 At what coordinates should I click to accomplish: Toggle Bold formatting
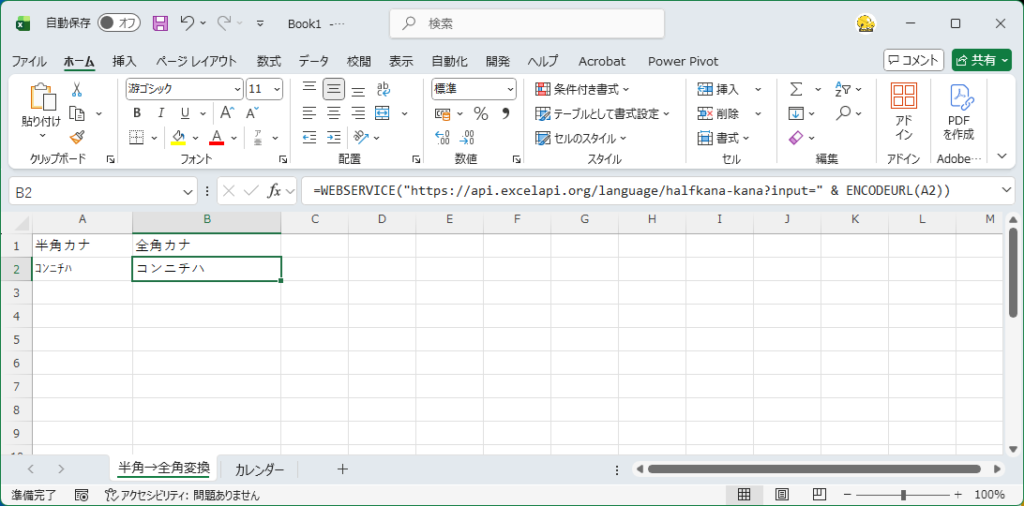(x=136, y=113)
